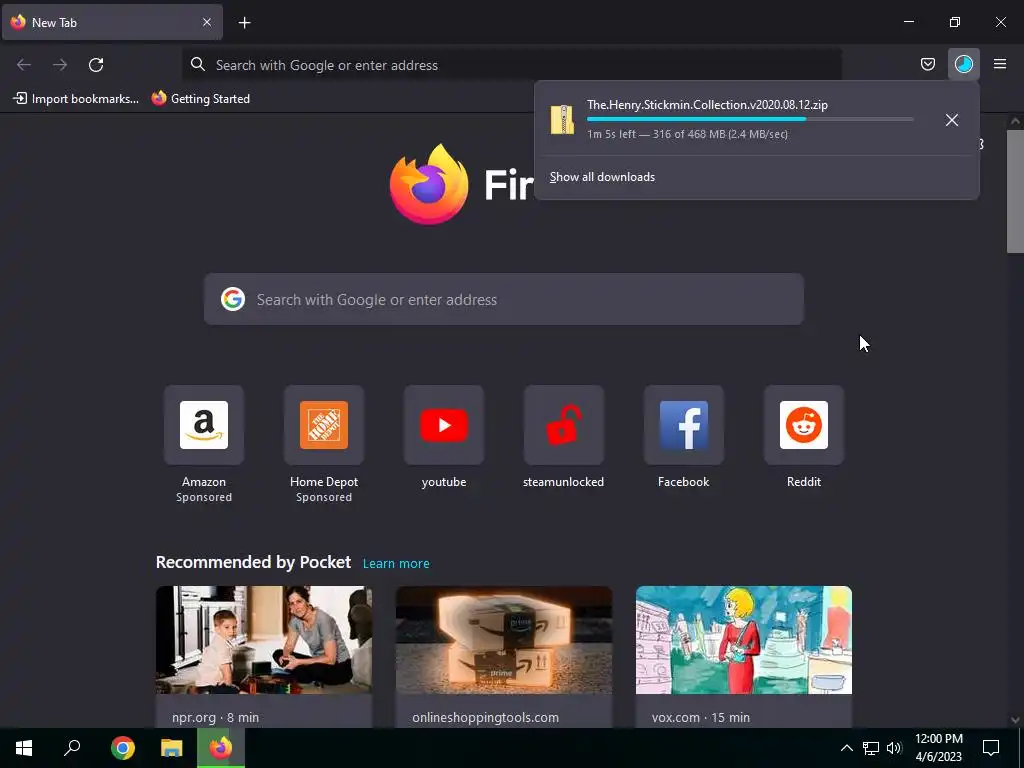Open the onlineshoppingtools.com story thumbnail
This screenshot has height=768, width=1024.
point(504,640)
